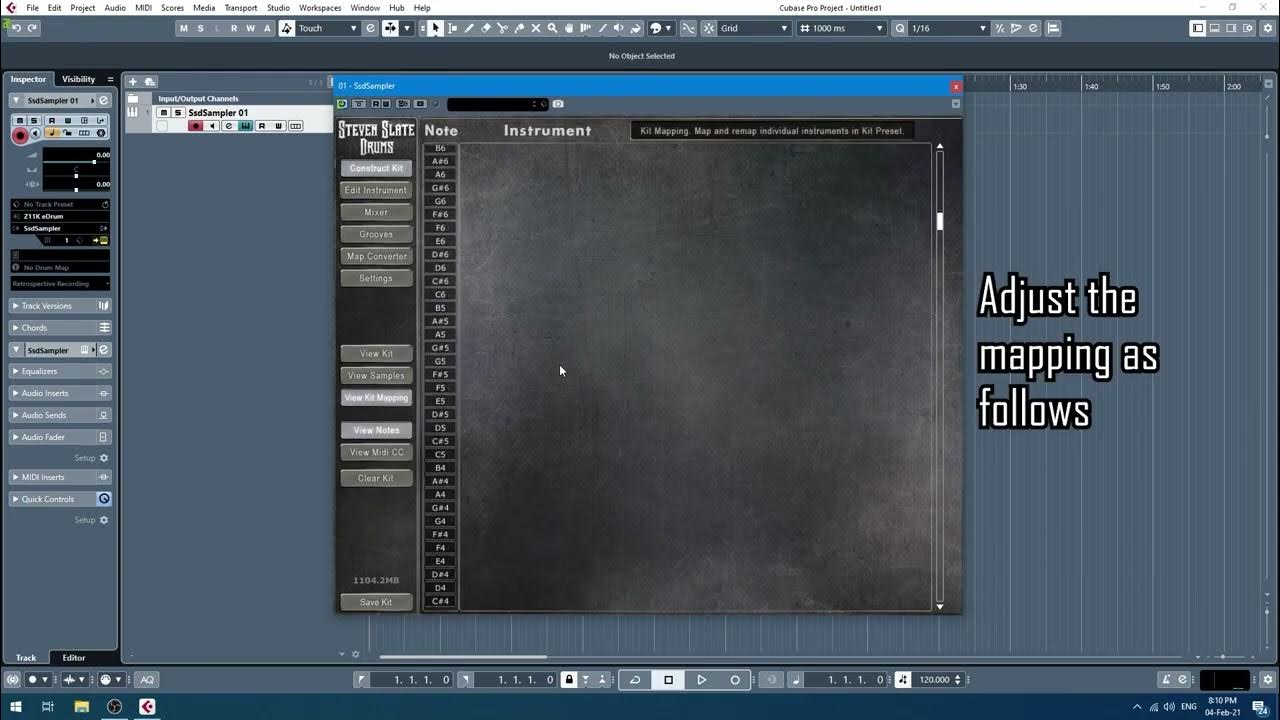Toggle transport cycle loop button
This screenshot has height=720, width=1280.
[x=635, y=680]
